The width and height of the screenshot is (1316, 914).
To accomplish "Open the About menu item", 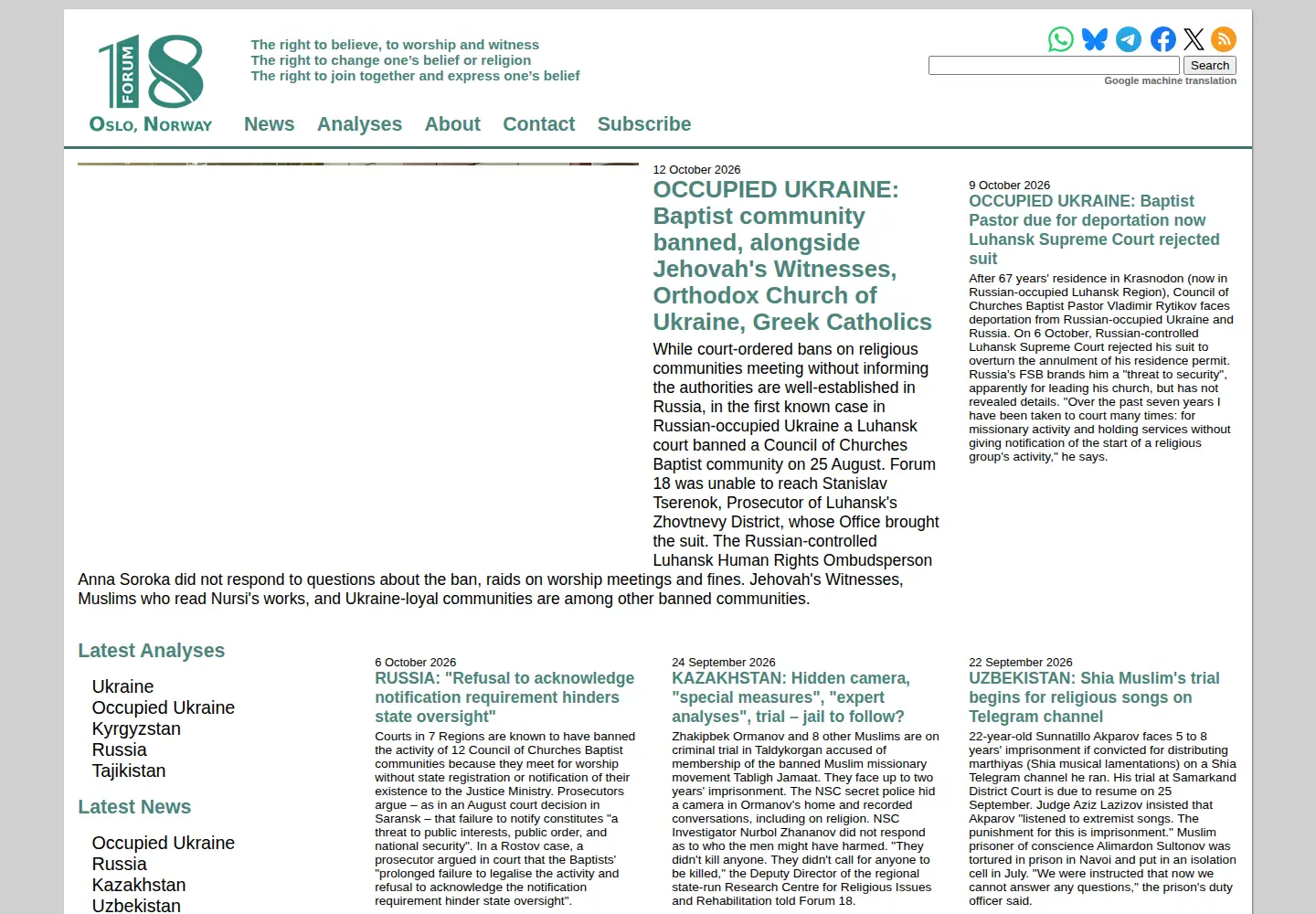I will (452, 124).
